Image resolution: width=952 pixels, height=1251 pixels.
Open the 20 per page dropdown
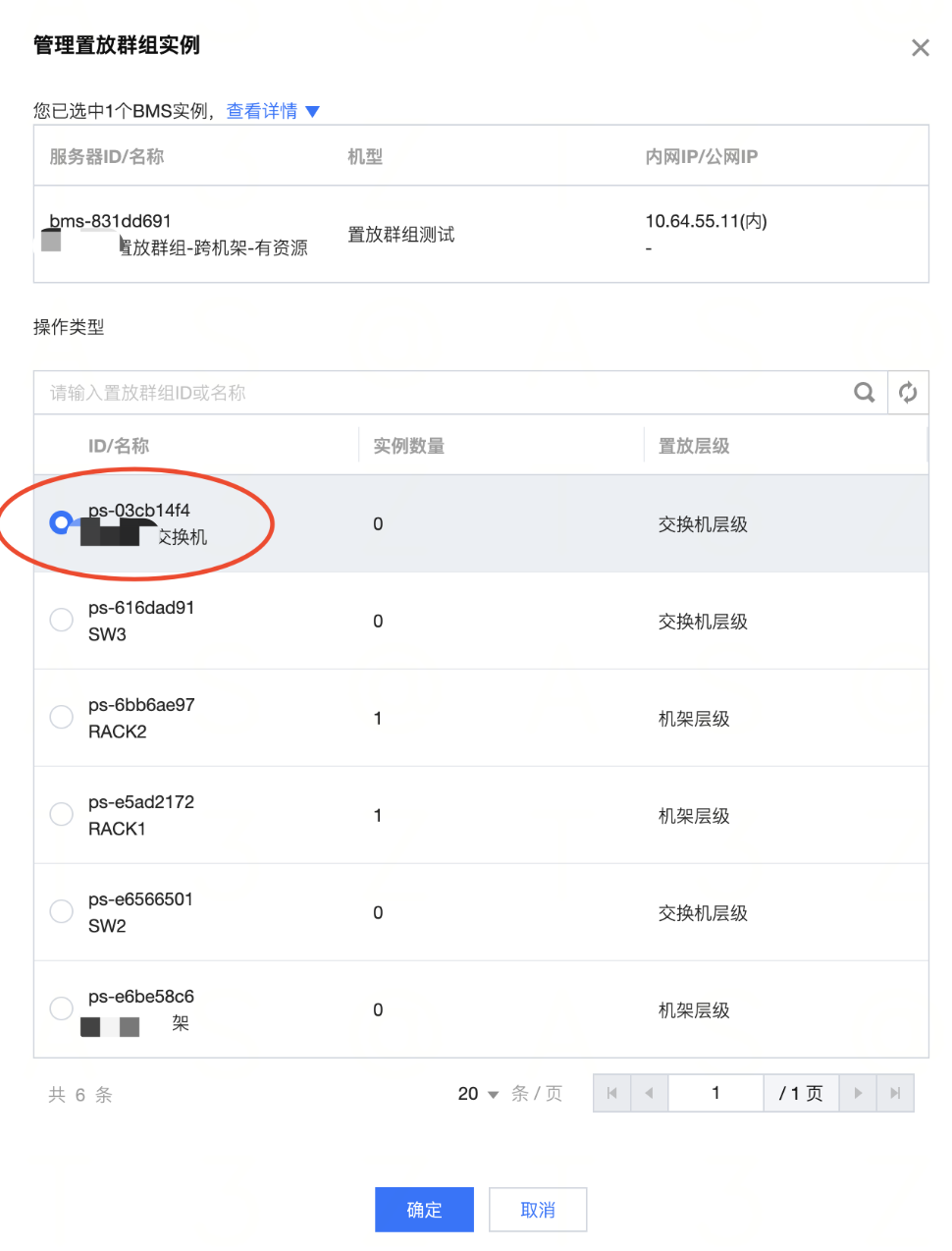(478, 1094)
